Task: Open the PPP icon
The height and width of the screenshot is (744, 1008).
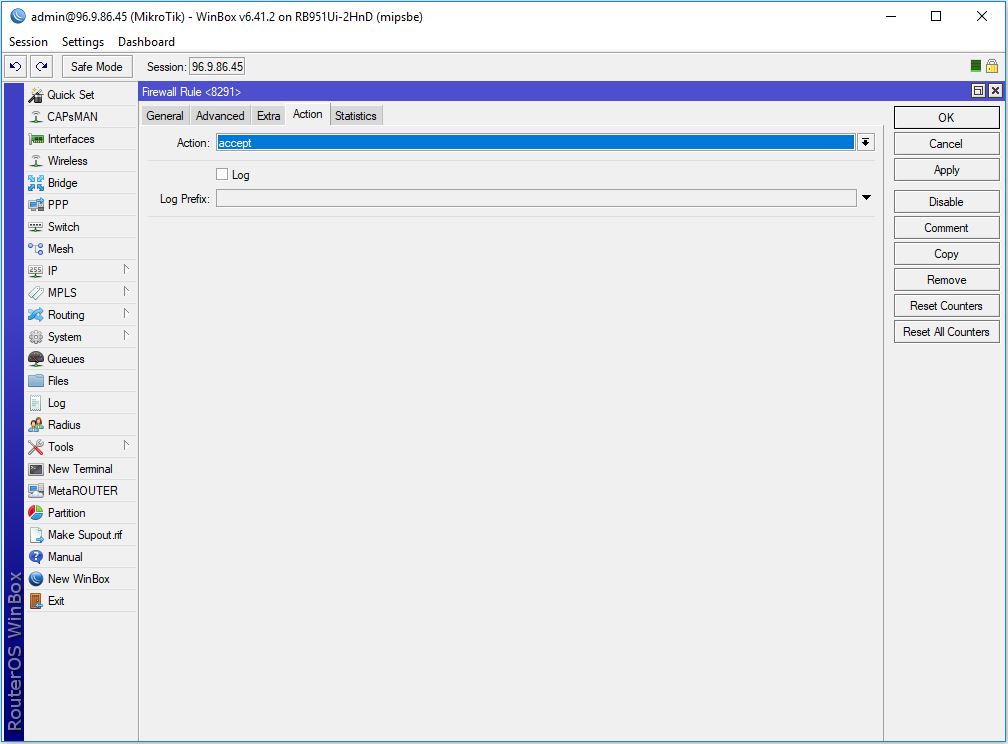Action: tap(36, 205)
